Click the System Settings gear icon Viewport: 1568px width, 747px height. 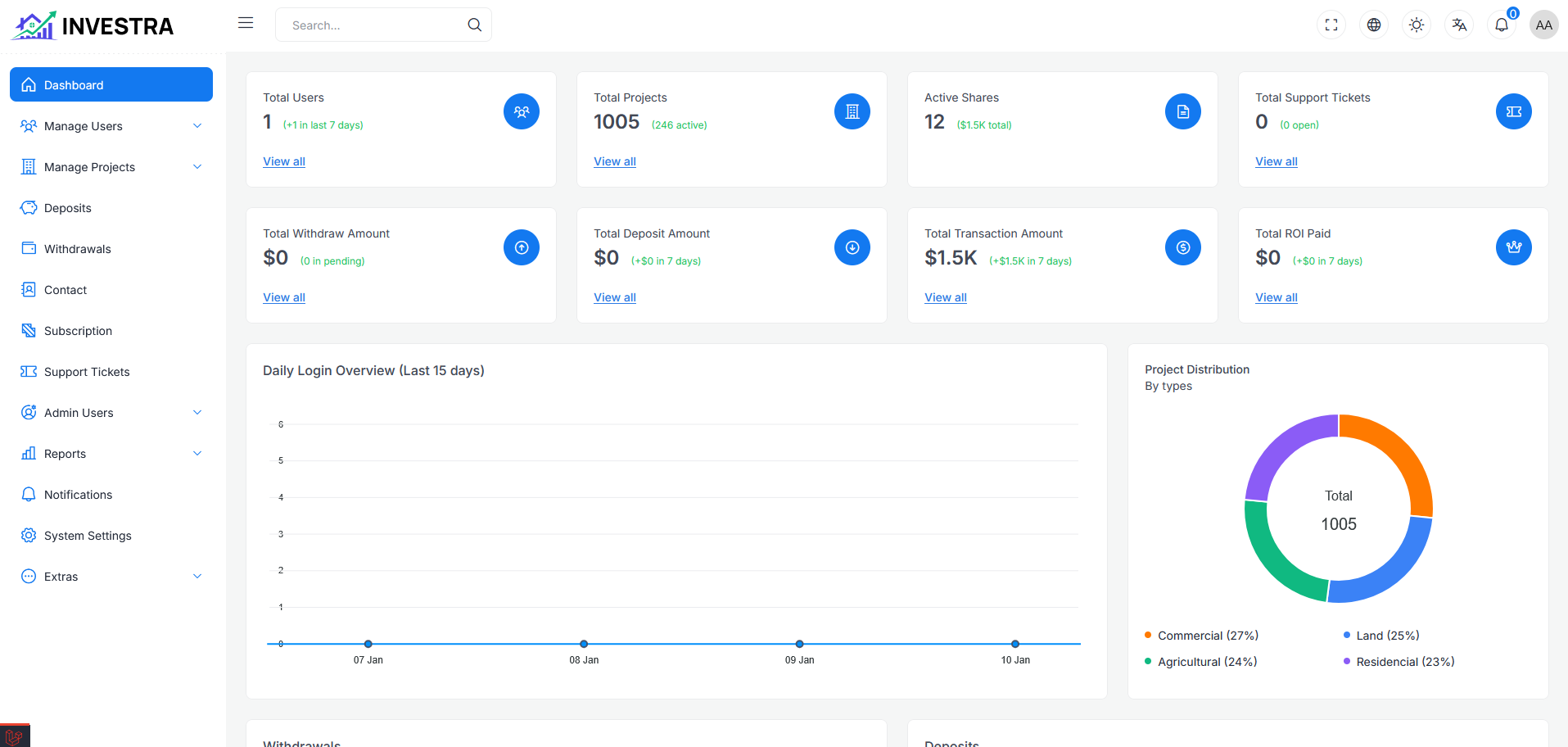click(x=29, y=535)
